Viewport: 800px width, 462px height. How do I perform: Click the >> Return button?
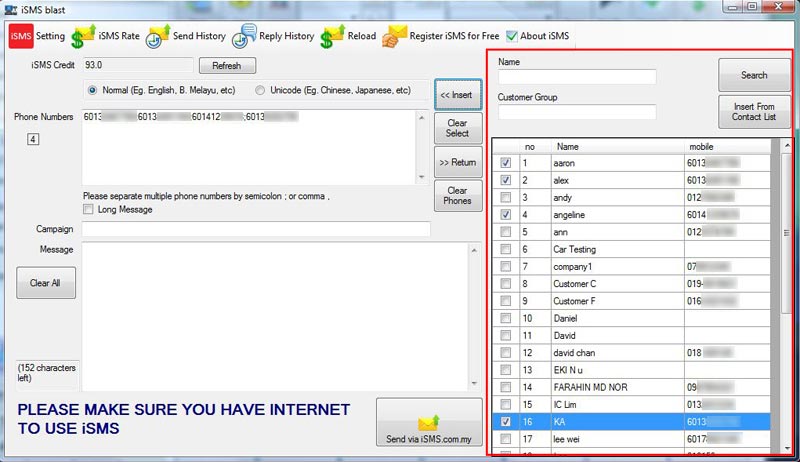458,162
